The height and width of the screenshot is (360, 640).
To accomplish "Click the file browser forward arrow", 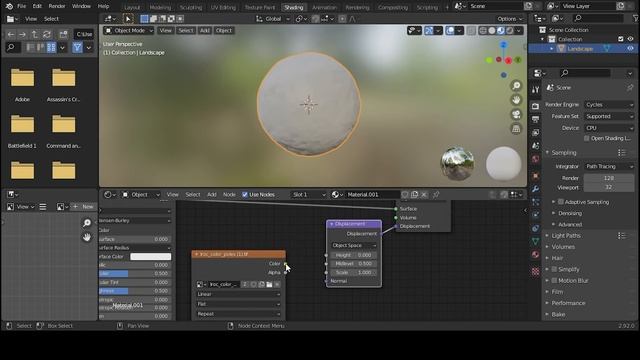I will pos(22,35).
